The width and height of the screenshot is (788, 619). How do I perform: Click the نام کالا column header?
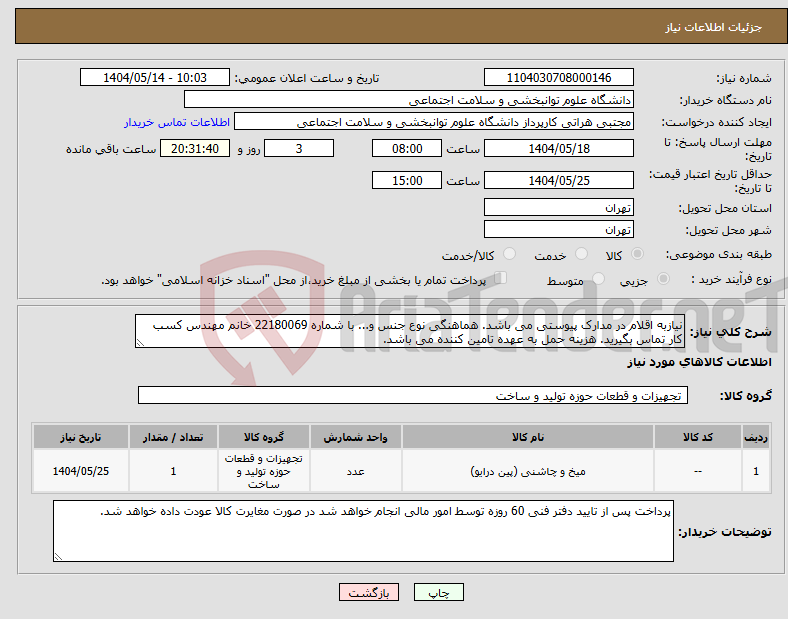coord(528,437)
